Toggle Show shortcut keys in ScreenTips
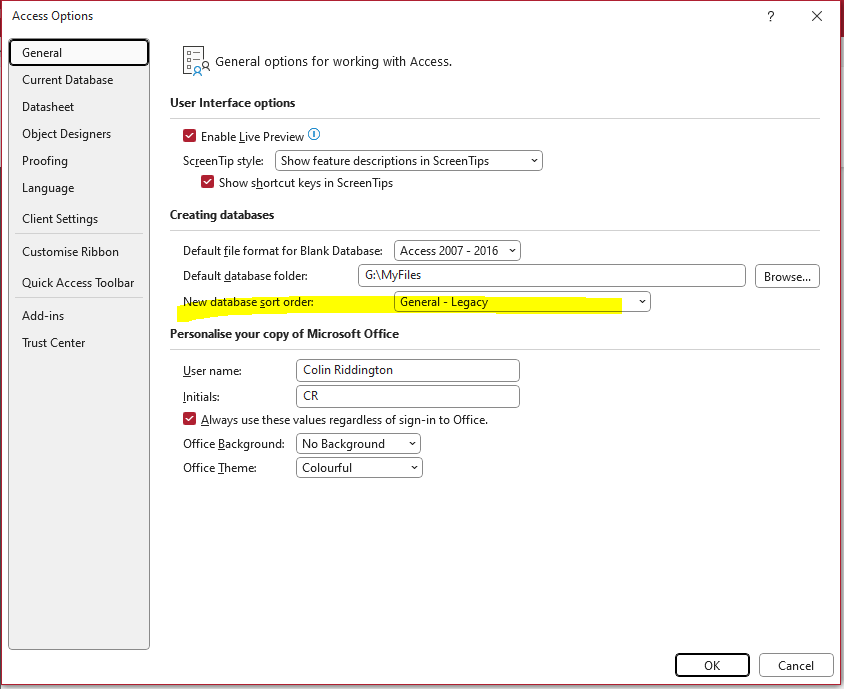This screenshot has height=689, width=844. click(x=207, y=182)
